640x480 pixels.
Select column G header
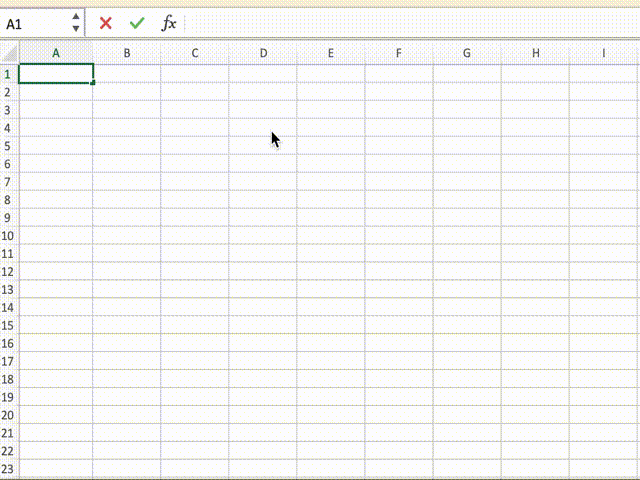pyautogui.click(x=467, y=53)
